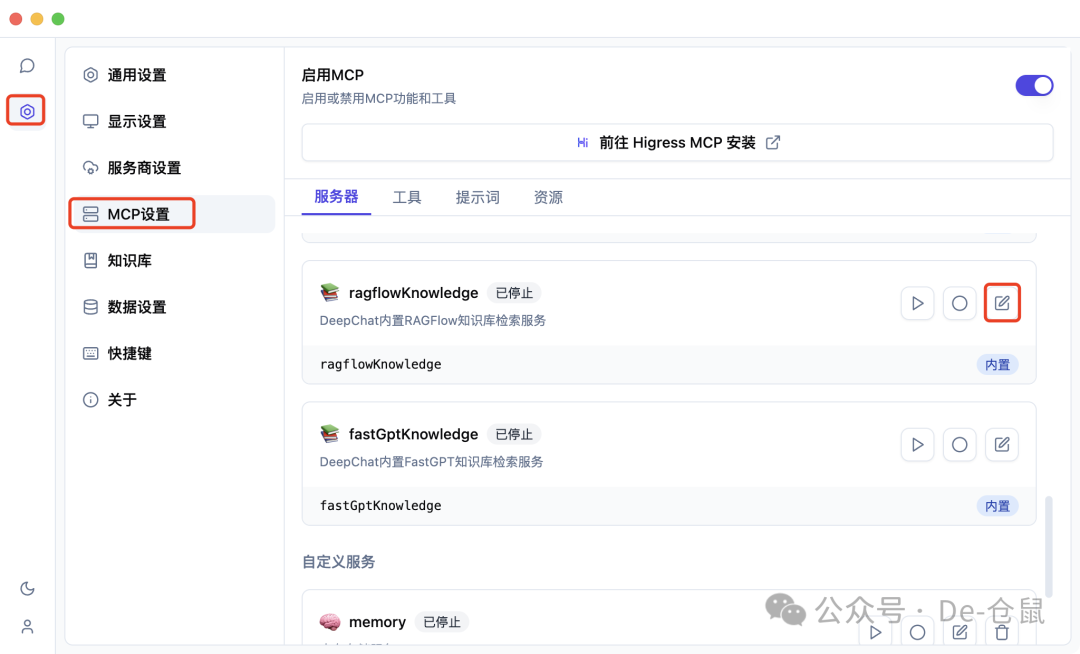The height and width of the screenshot is (654, 1080).
Task: Toggle the circle control next to fastGptKnowledge
Action: (x=959, y=444)
